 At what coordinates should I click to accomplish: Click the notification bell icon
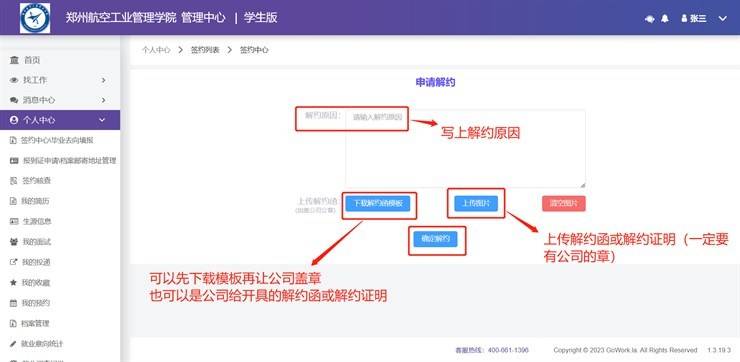pyautogui.click(x=665, y=18)
